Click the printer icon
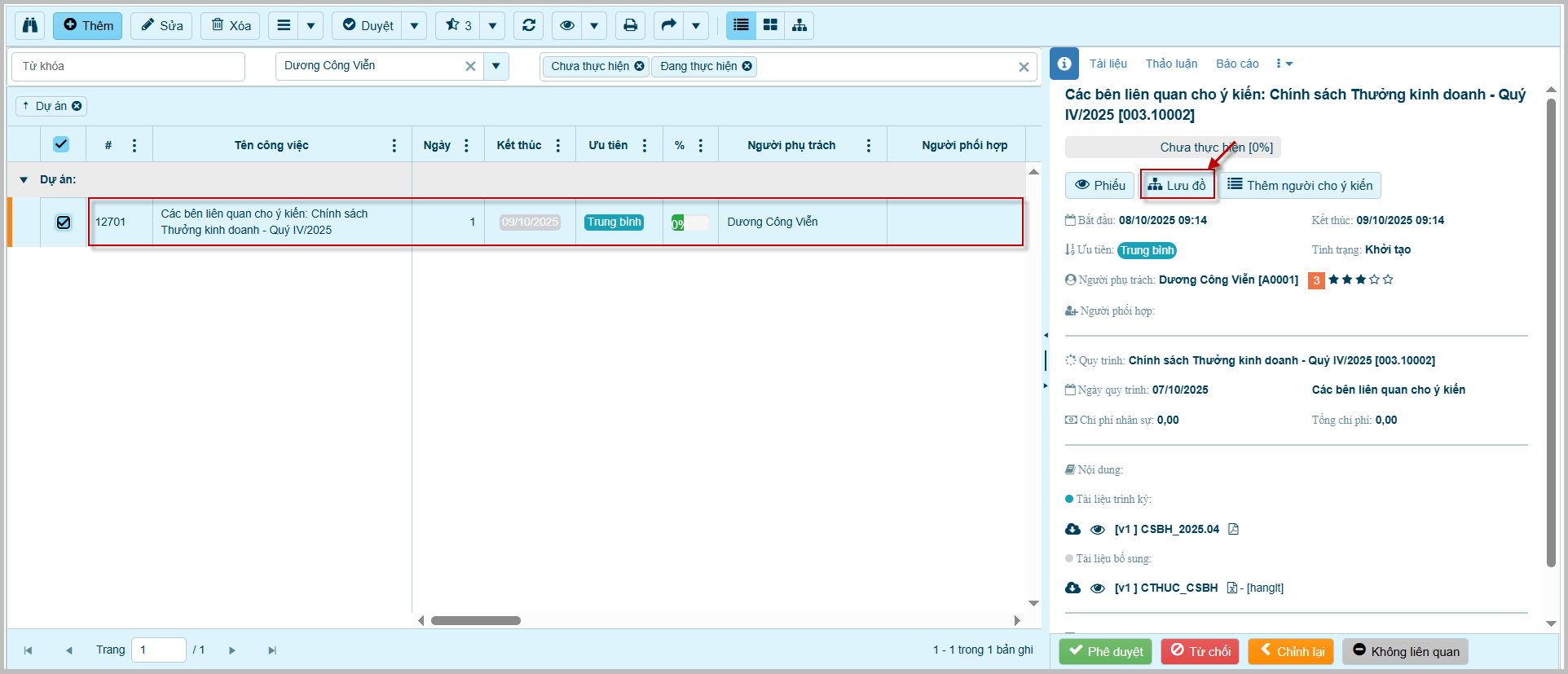 pyautogui.click(x=630, y=25)
